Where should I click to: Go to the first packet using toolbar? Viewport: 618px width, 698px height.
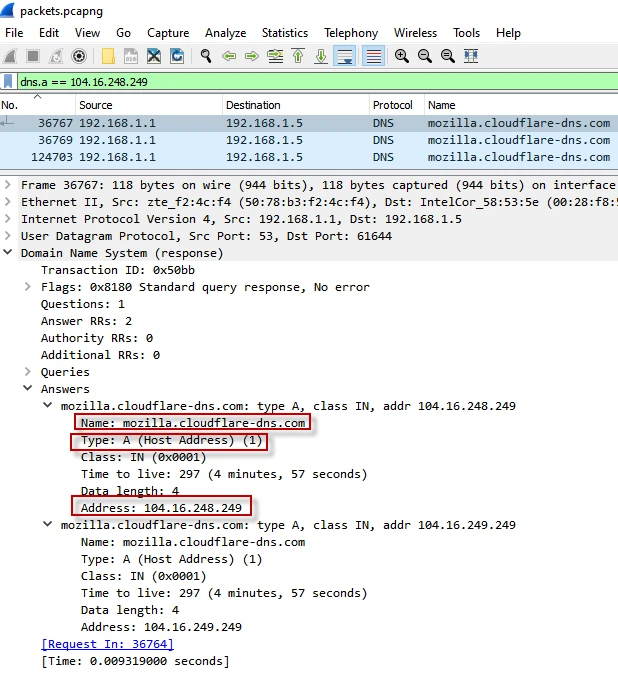point(298,56)
